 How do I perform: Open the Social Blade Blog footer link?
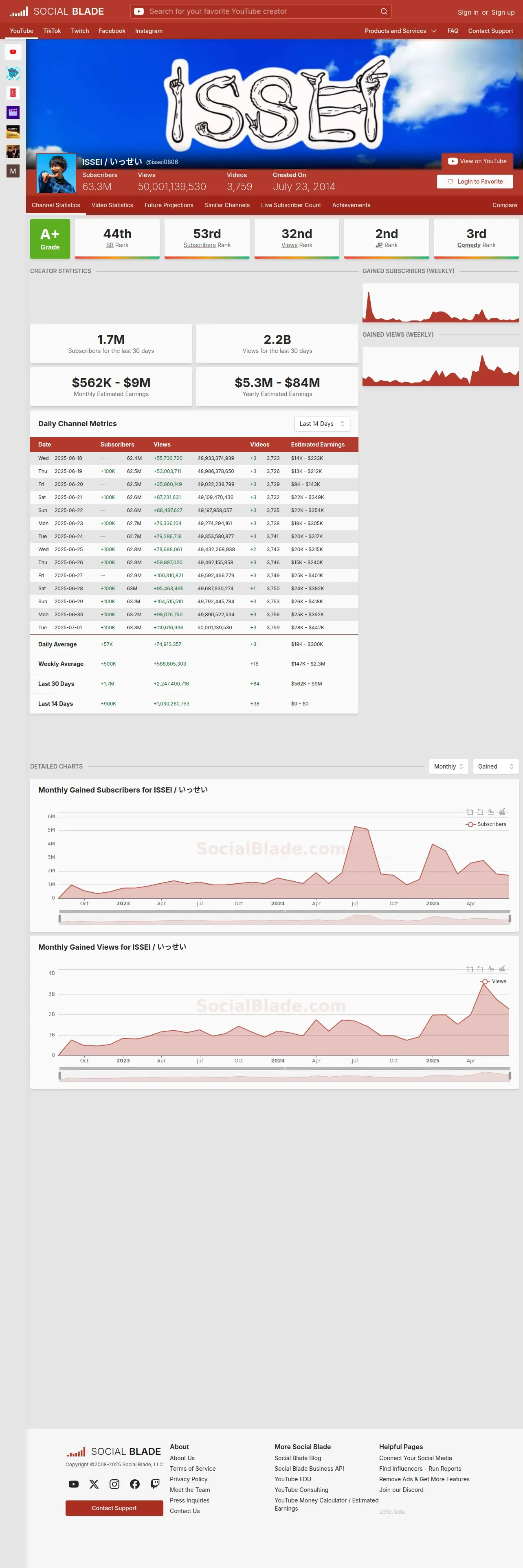298,1458
